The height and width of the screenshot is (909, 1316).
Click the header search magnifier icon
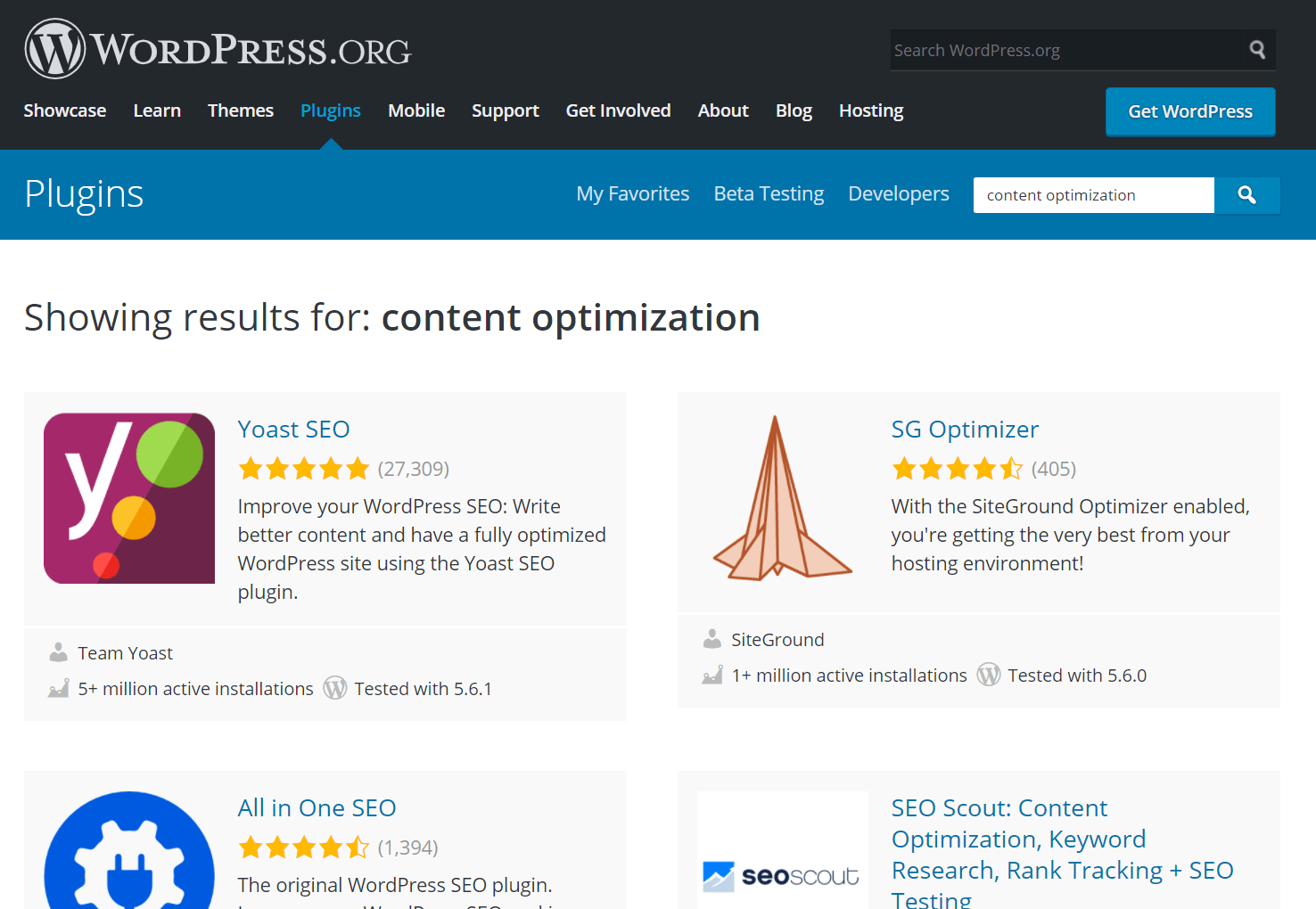[1257, 50]
